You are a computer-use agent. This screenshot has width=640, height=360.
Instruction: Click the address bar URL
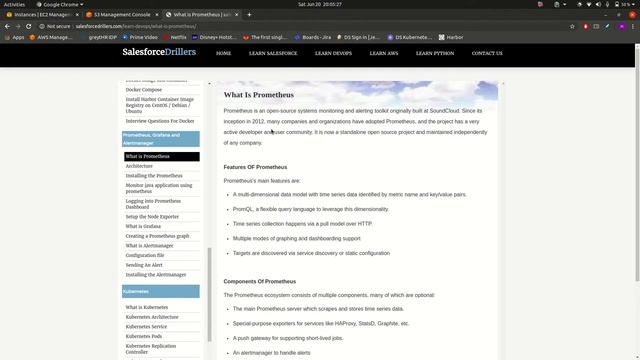136,26
